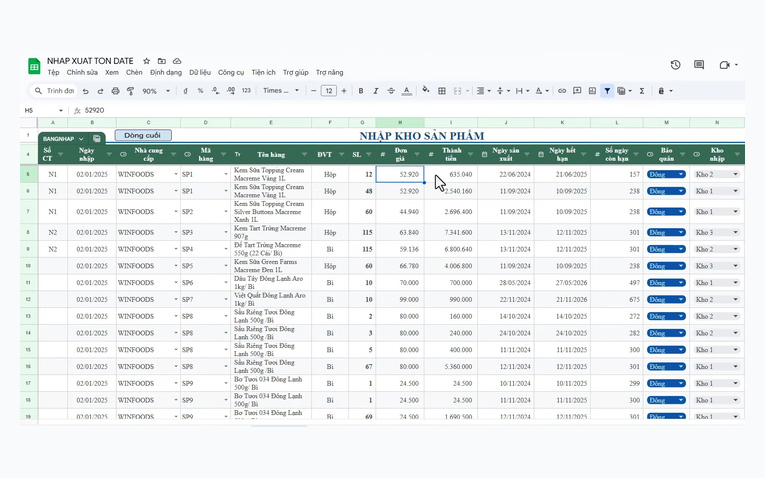Open horizontal align dropdown

pos(483,91)
